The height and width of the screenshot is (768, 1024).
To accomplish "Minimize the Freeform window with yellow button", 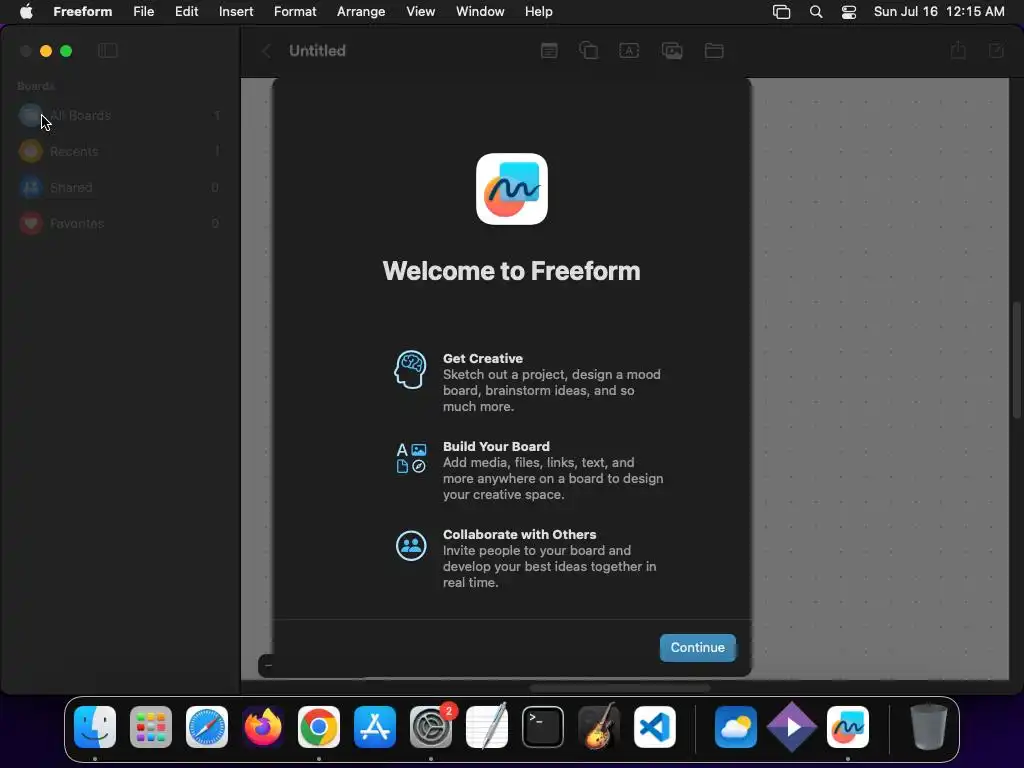I will point(46,51).
